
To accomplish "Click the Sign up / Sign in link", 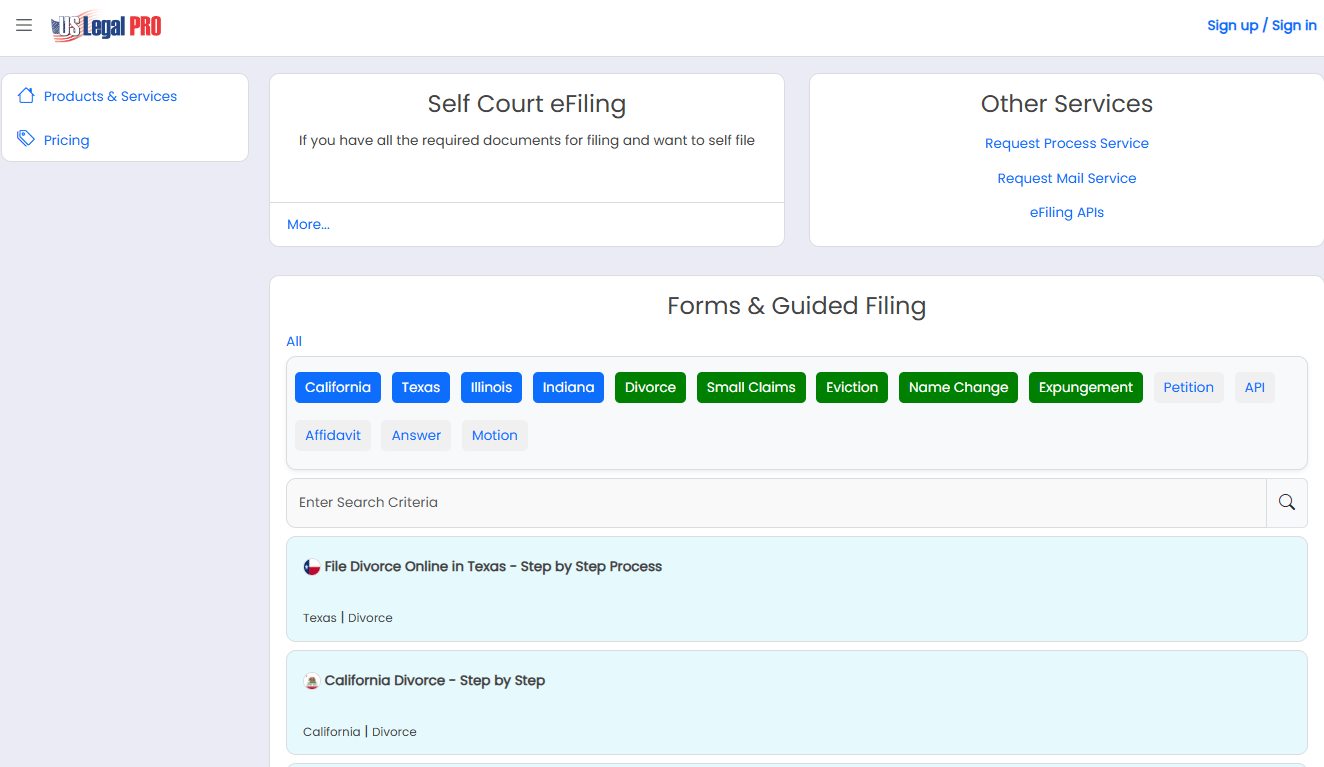I will 1262,25.
